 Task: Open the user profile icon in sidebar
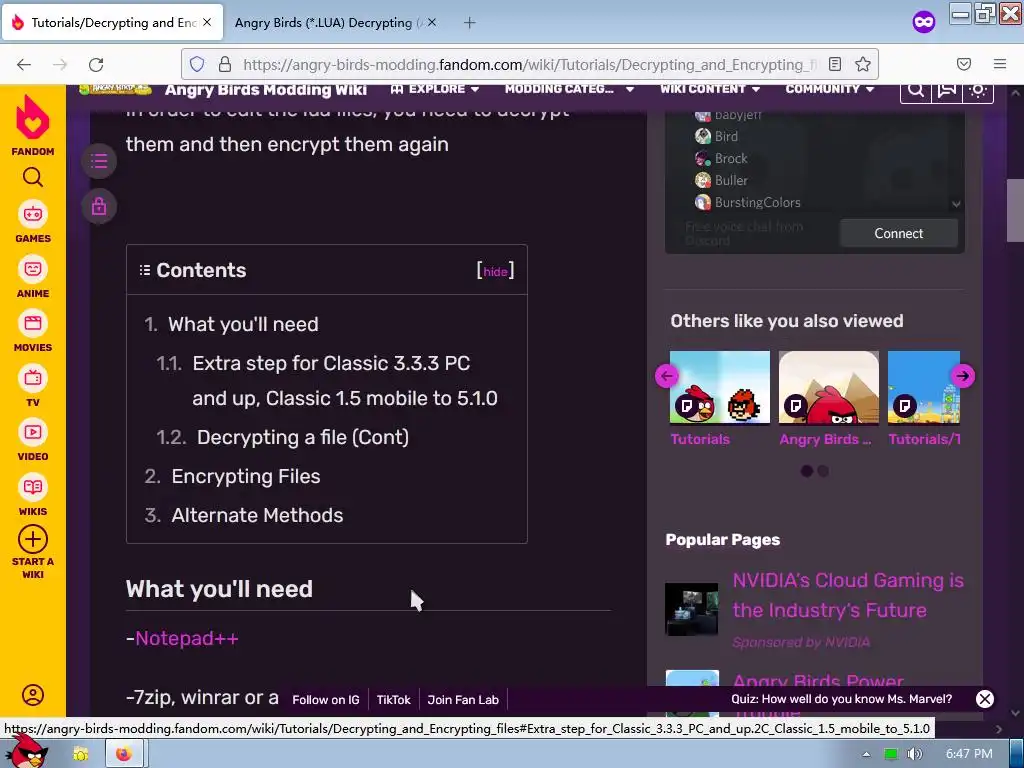[x=33, y=695]
